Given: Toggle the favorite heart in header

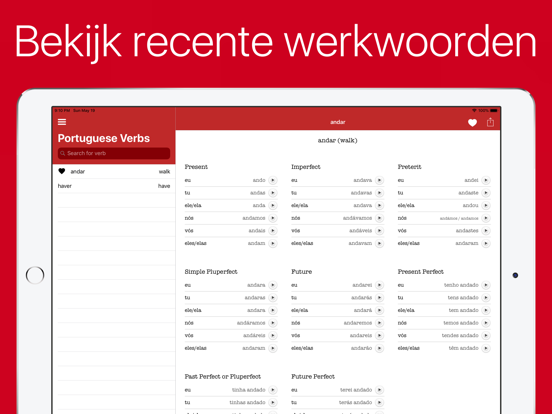Looking at the screenshot, I should pos(472,123).
